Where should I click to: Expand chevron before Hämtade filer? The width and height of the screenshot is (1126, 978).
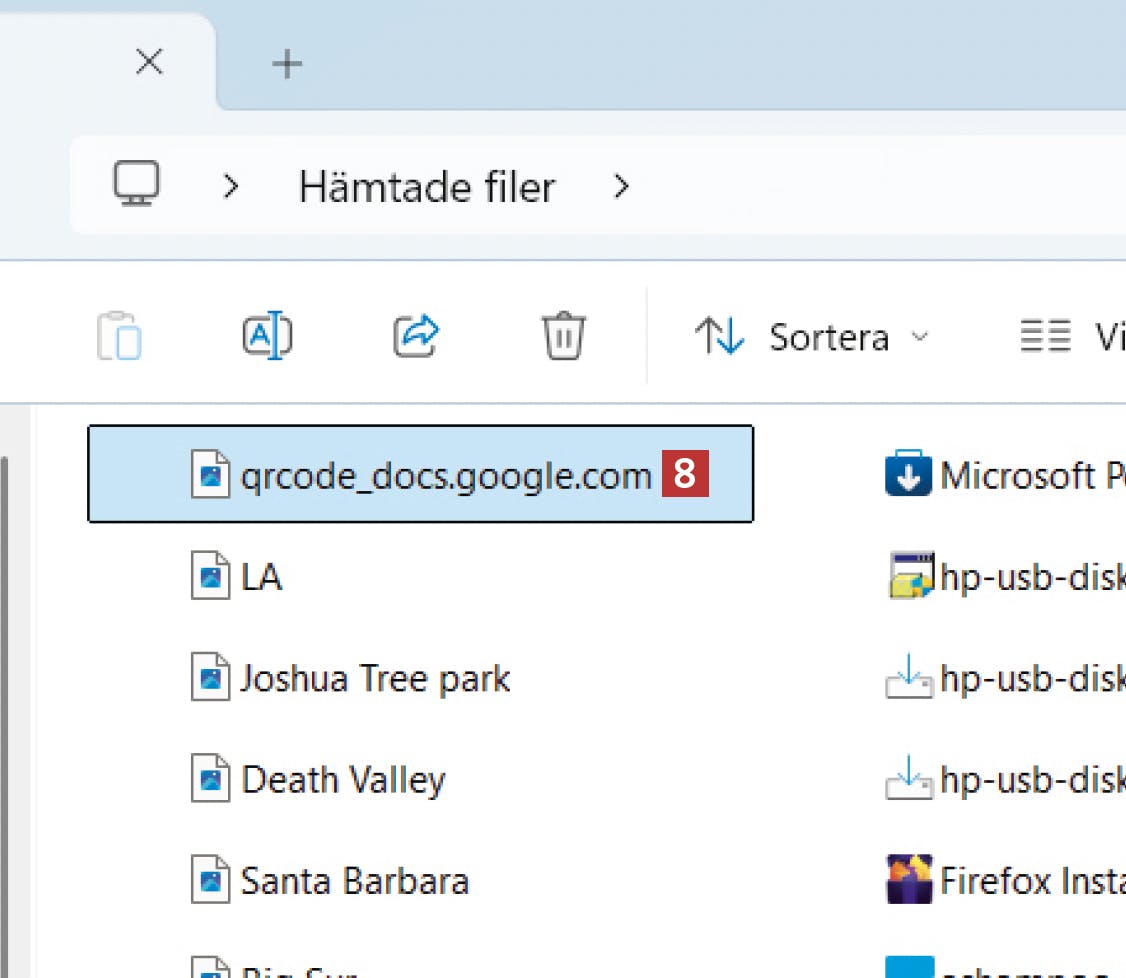click(x=231, y=186)
